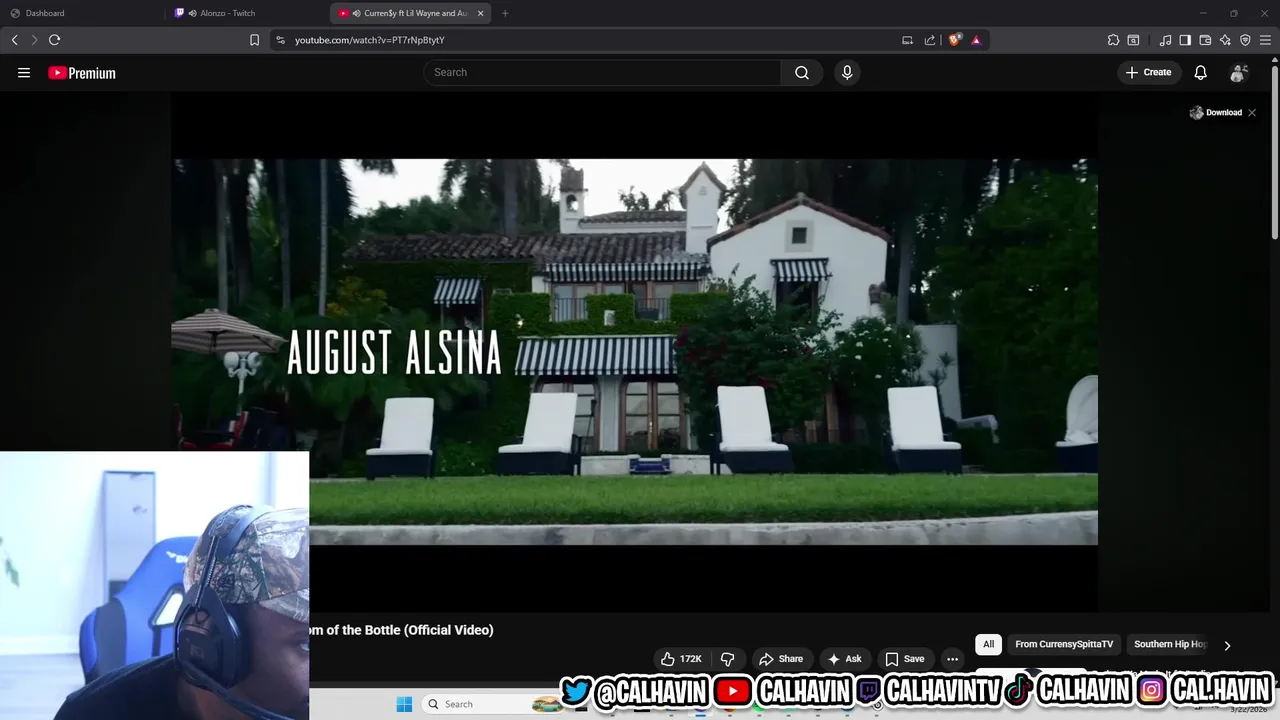Image resolution: width=1280 pixels, height=720 pixels.
Task: Go forward with browser forward arrow
Action: [x=34, y=40]
